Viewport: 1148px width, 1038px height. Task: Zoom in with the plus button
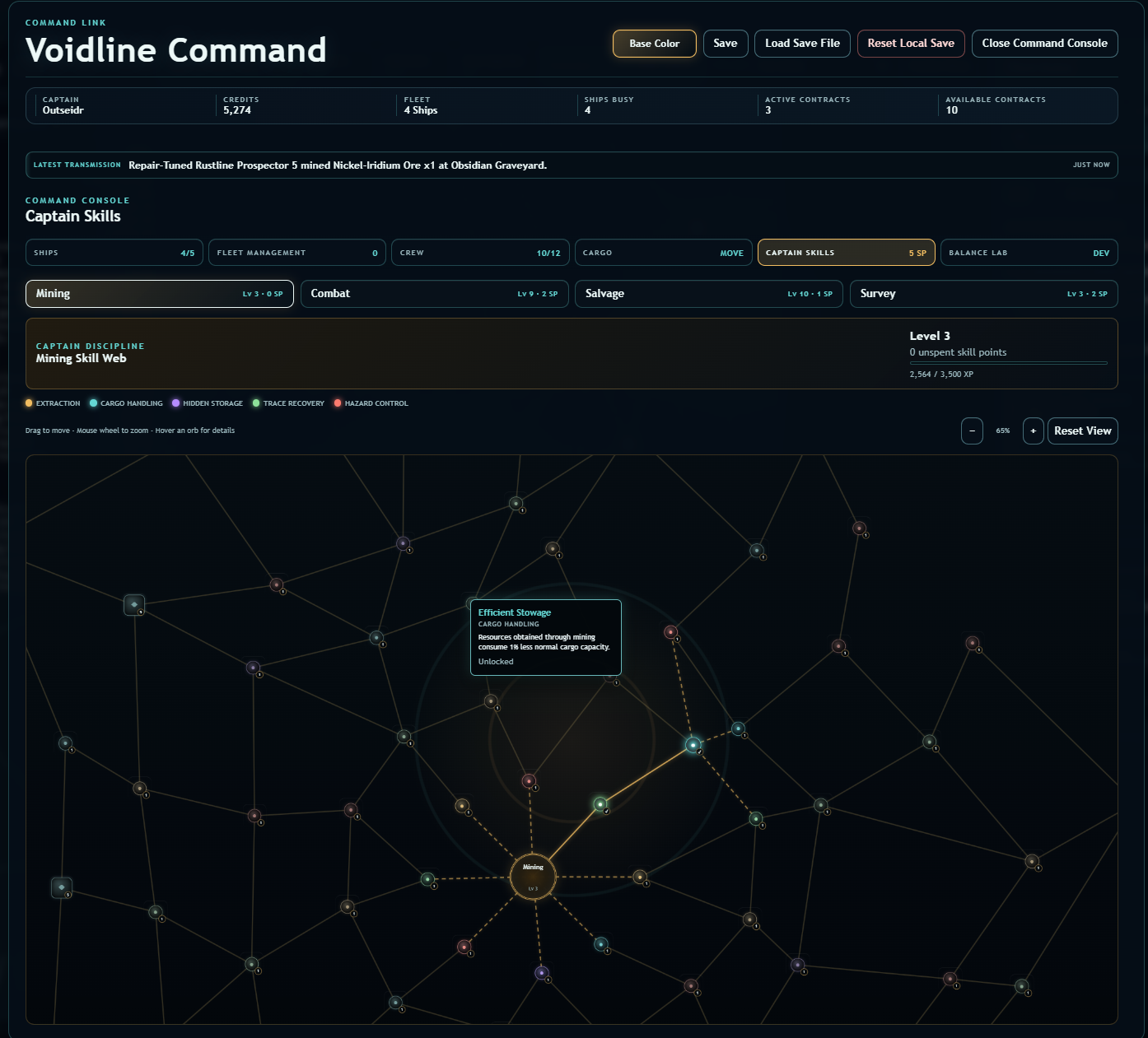[1033, 431]
